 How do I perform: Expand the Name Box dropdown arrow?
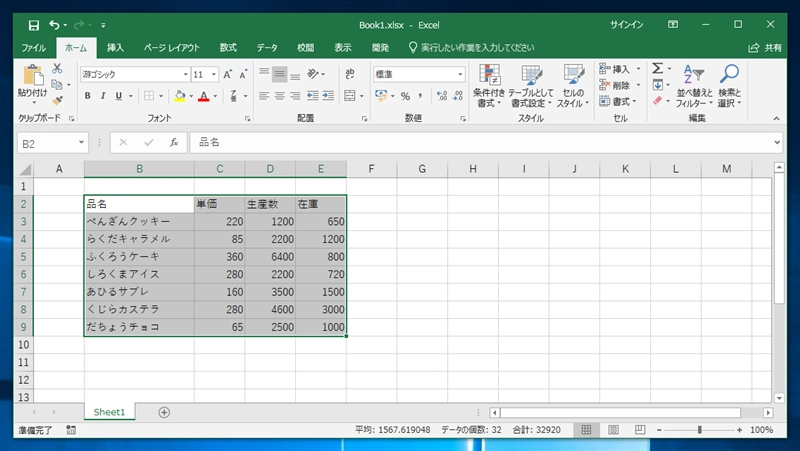point(81,143)
